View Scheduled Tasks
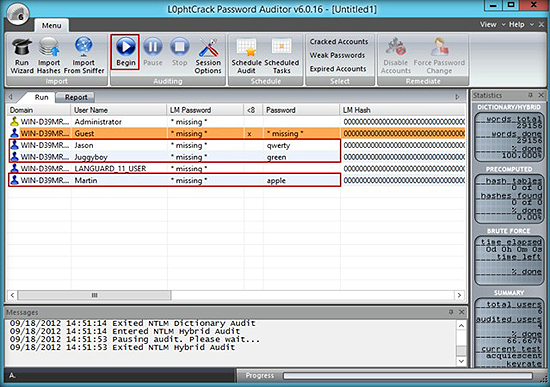Viewport: 550px width, 387px height. pos(282,56)
